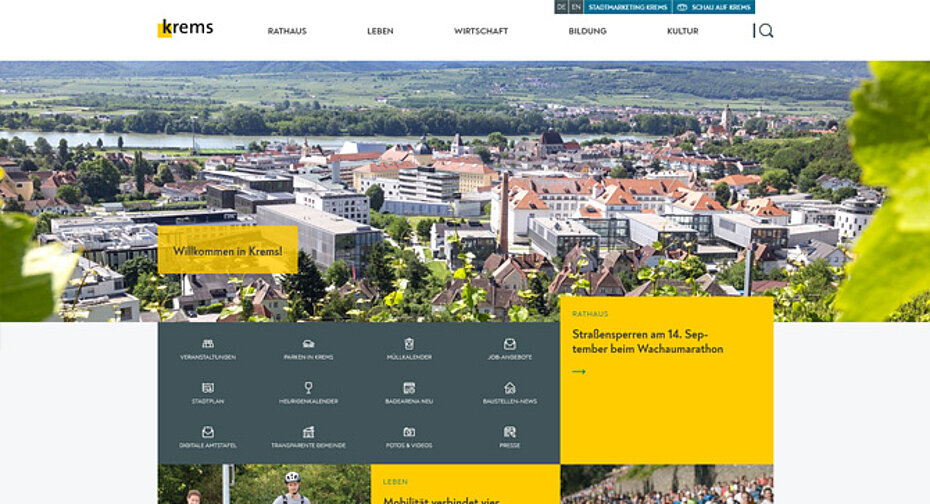Open the Rathaus navigation menu

pos(287,31)
